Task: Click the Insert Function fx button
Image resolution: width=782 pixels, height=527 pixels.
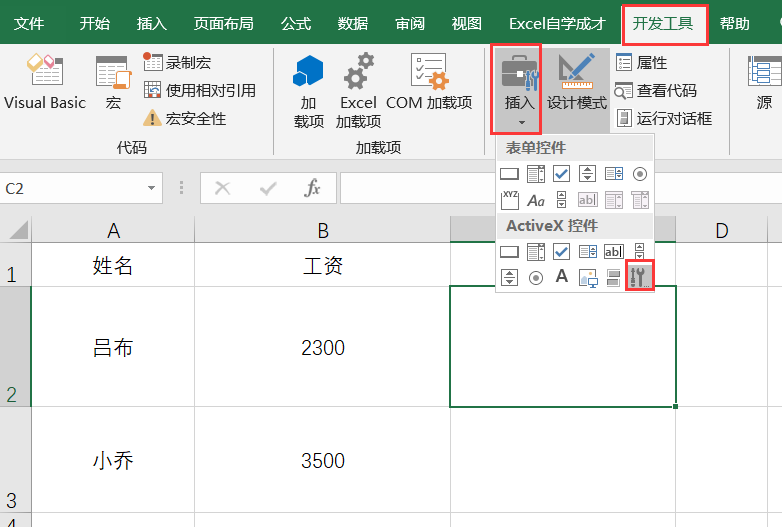Action: [312, 188]
